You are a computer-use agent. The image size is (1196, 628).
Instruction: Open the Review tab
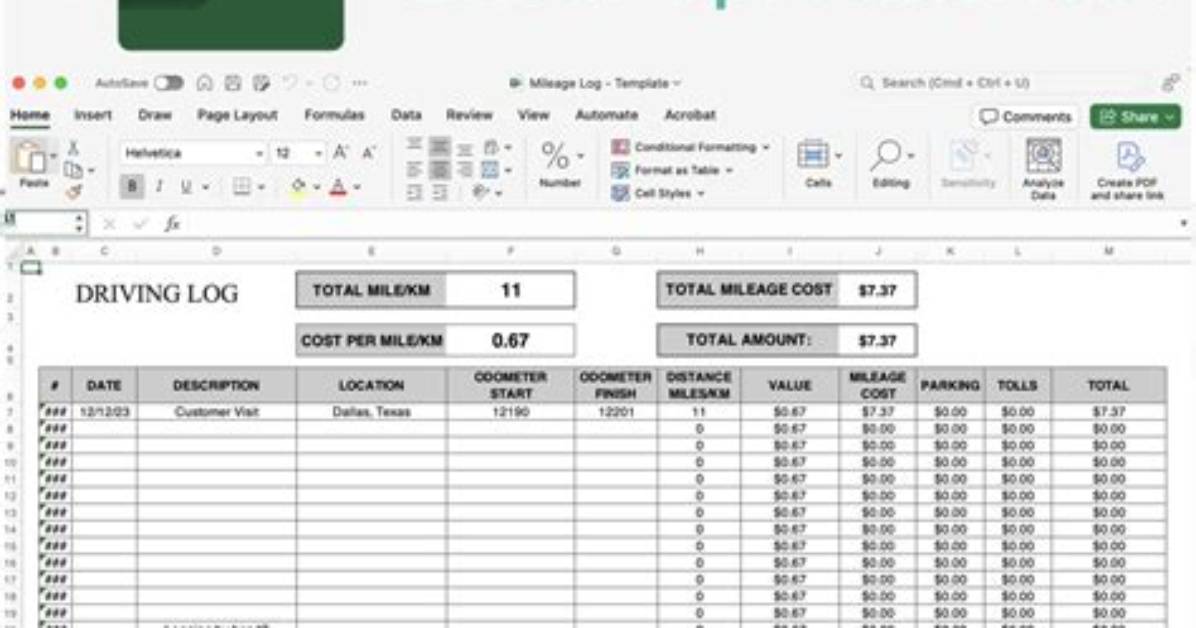[469, 115]
